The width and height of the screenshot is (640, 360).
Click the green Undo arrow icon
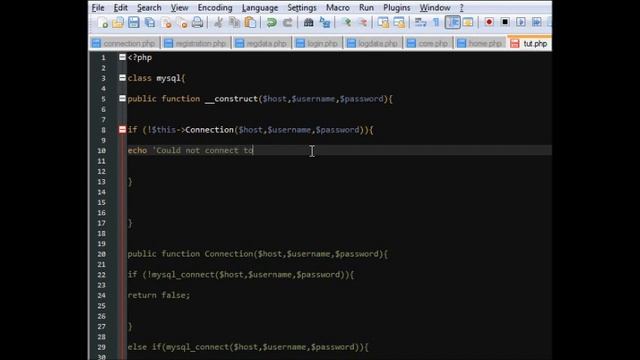pyautogui.click(x=271, y=22)
